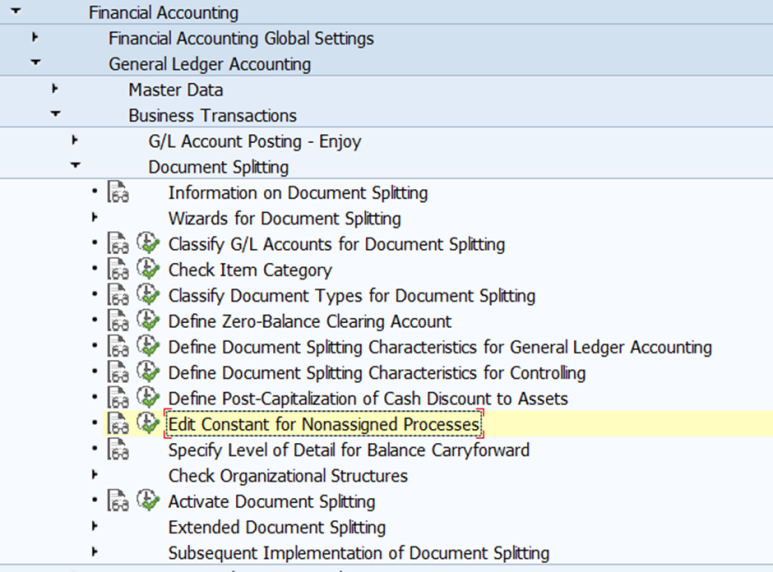Viewport: 773px width, 572px height.
Task: Execute activity icon for Define Zero-Balance Clearing Account
Action: pos(148,321)
